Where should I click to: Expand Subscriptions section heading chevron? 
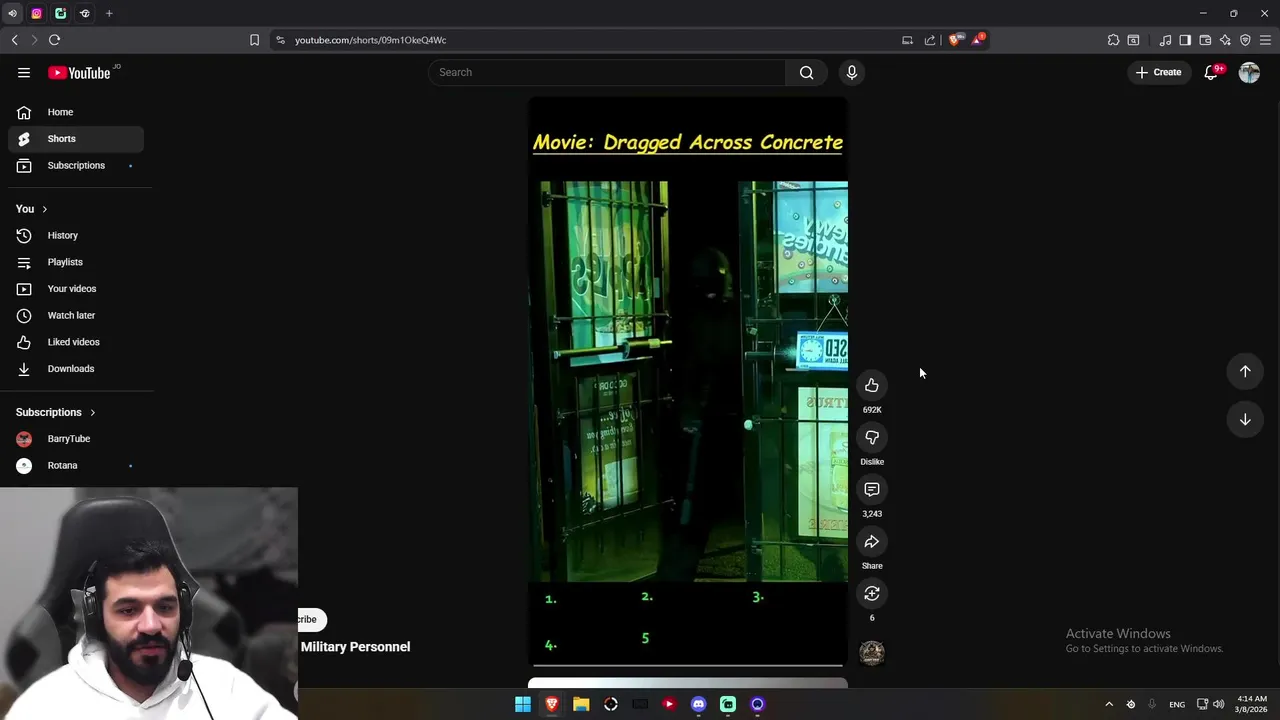click(x=92, y=412)
